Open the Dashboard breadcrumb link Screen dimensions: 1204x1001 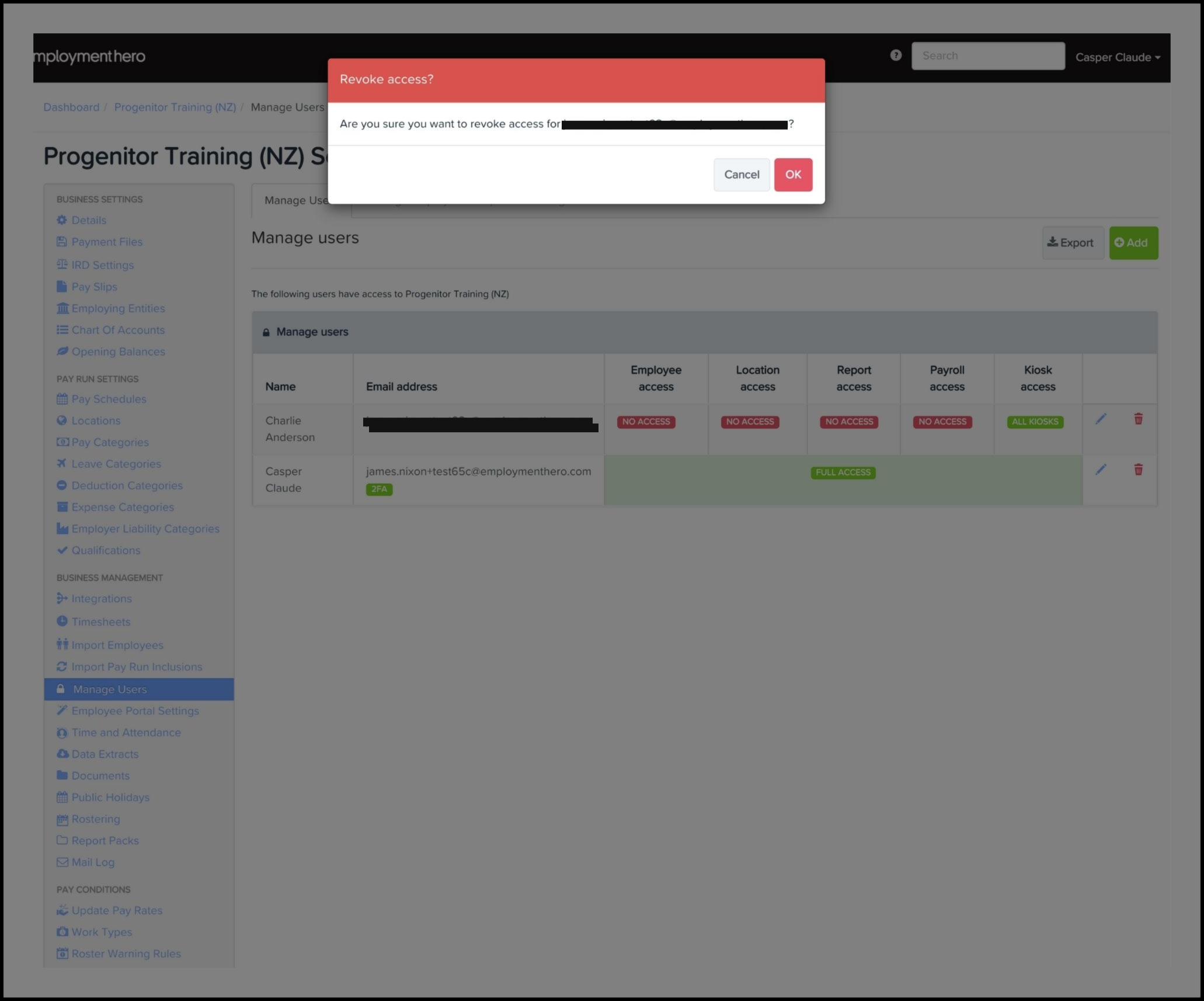[71, 107]
